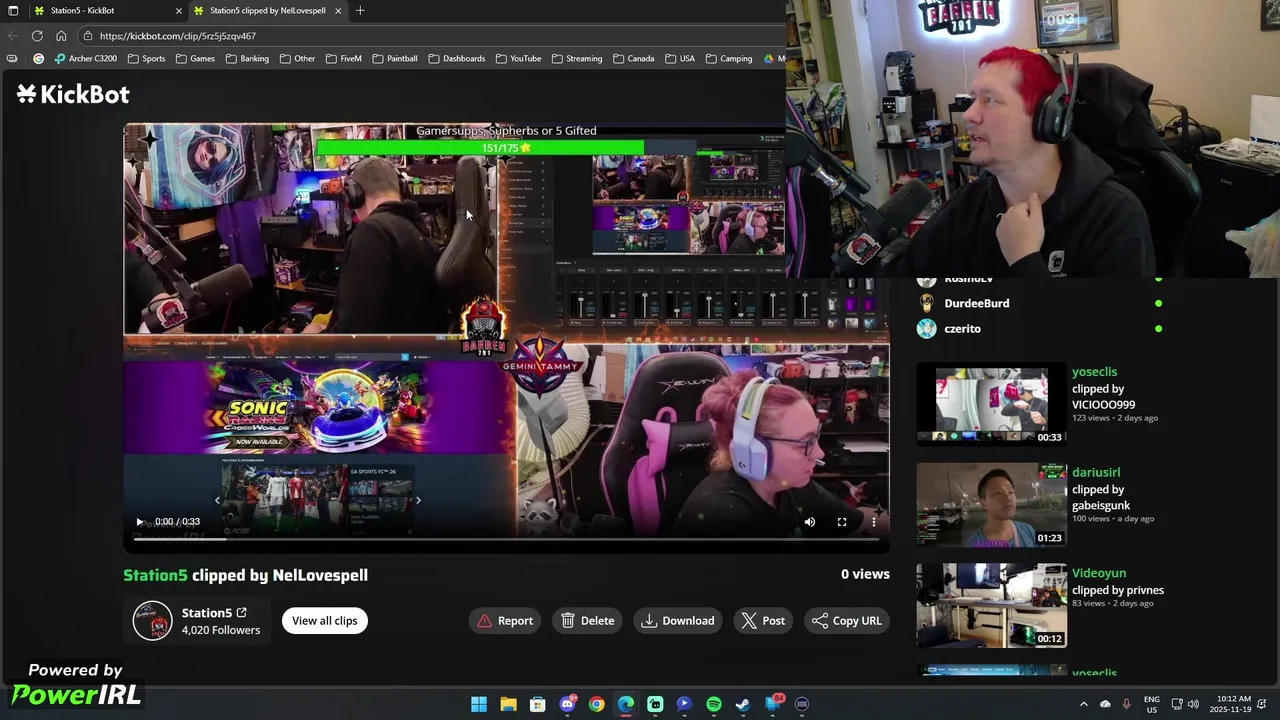Open the notification bell icon
This screenshot has width=1280, height=720.
click(x=1262, y=704)
